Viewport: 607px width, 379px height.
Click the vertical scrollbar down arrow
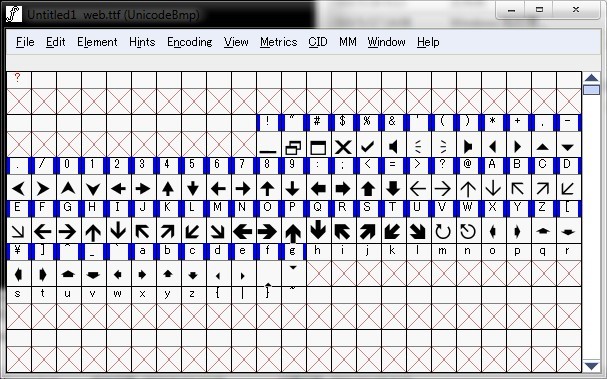click(591, 366)
